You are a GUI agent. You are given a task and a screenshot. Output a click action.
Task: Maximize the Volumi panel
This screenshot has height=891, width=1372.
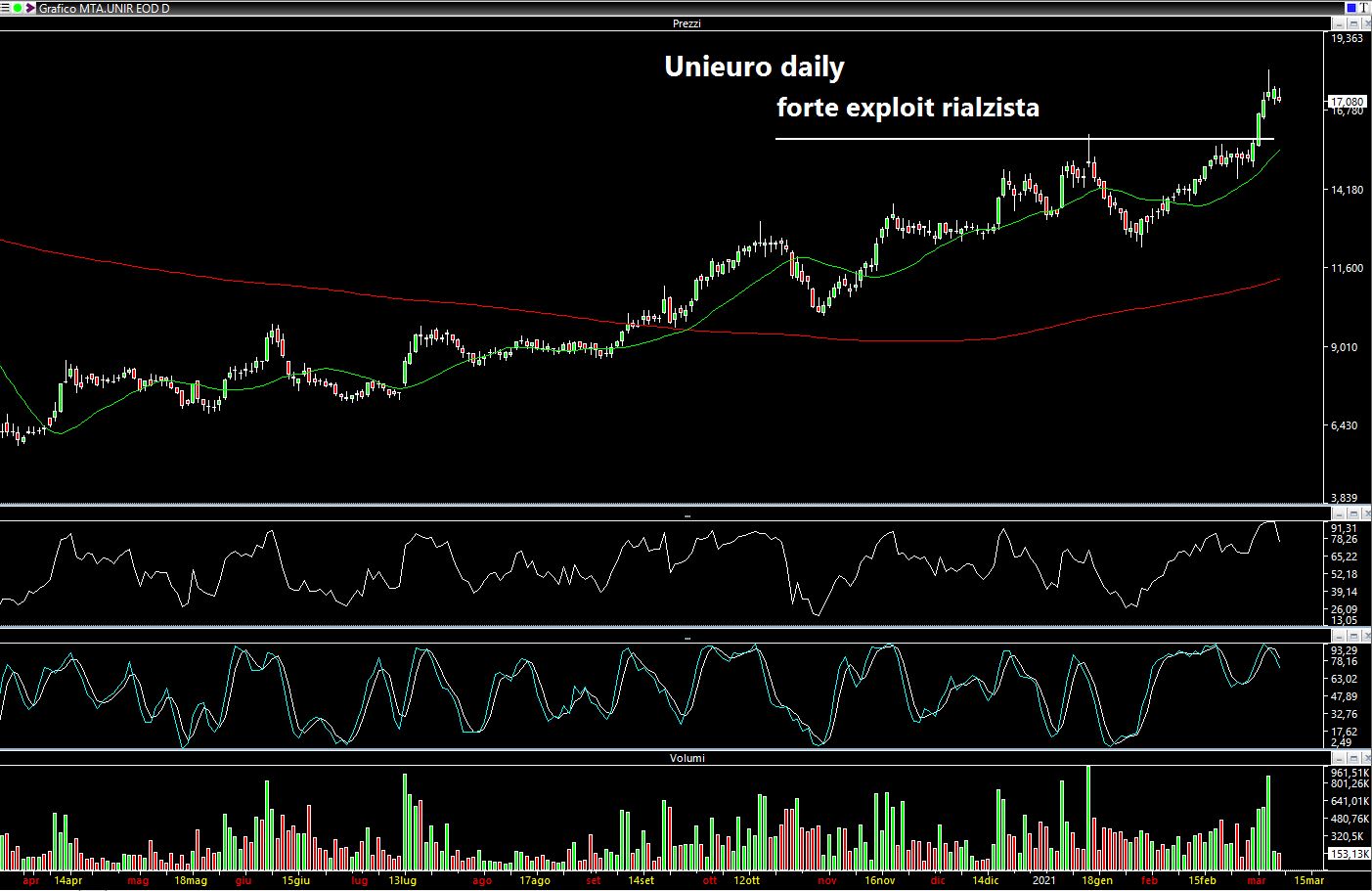pos(1351,757)
